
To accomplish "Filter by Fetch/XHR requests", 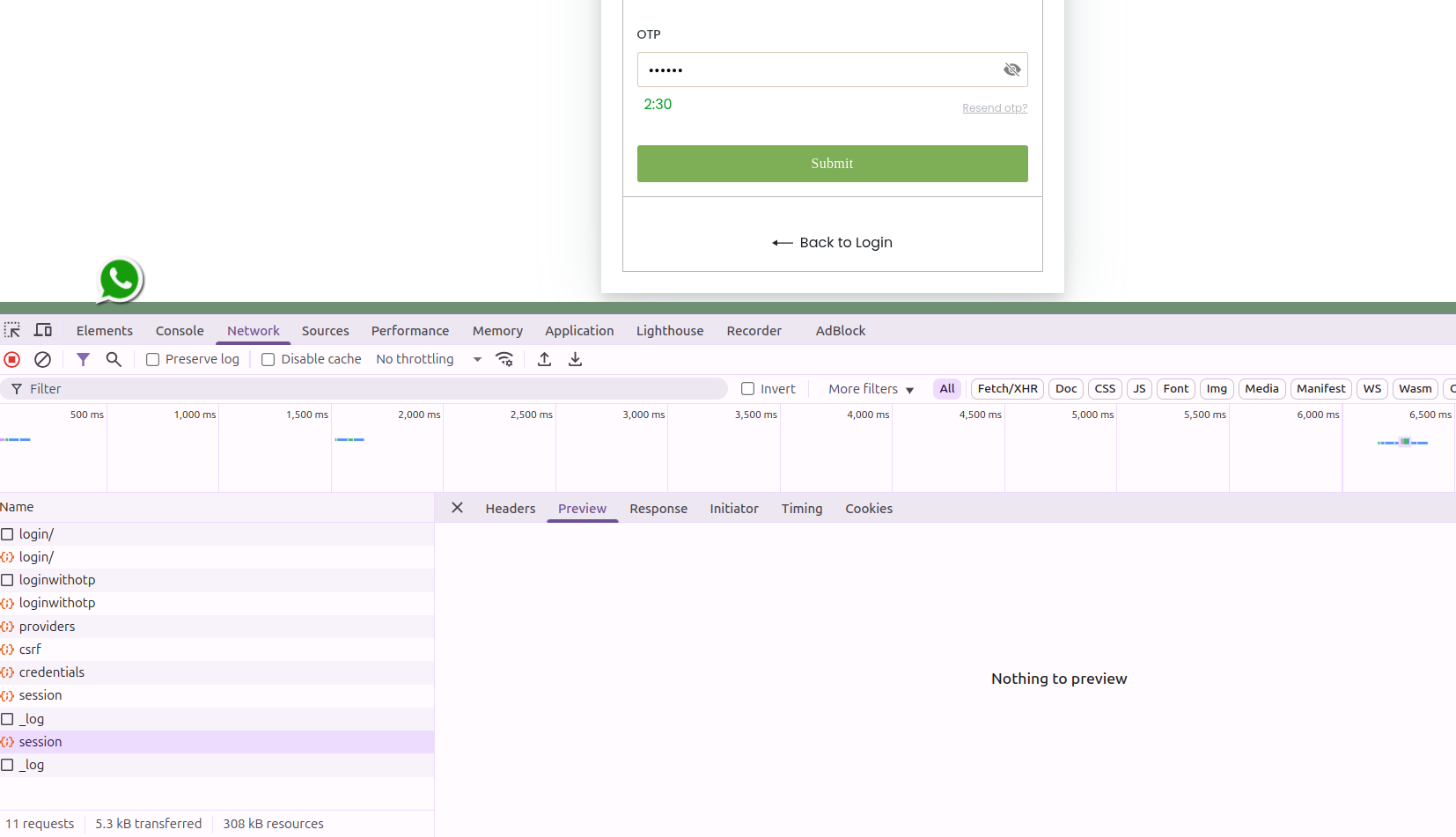I will tap(1007, 389).
